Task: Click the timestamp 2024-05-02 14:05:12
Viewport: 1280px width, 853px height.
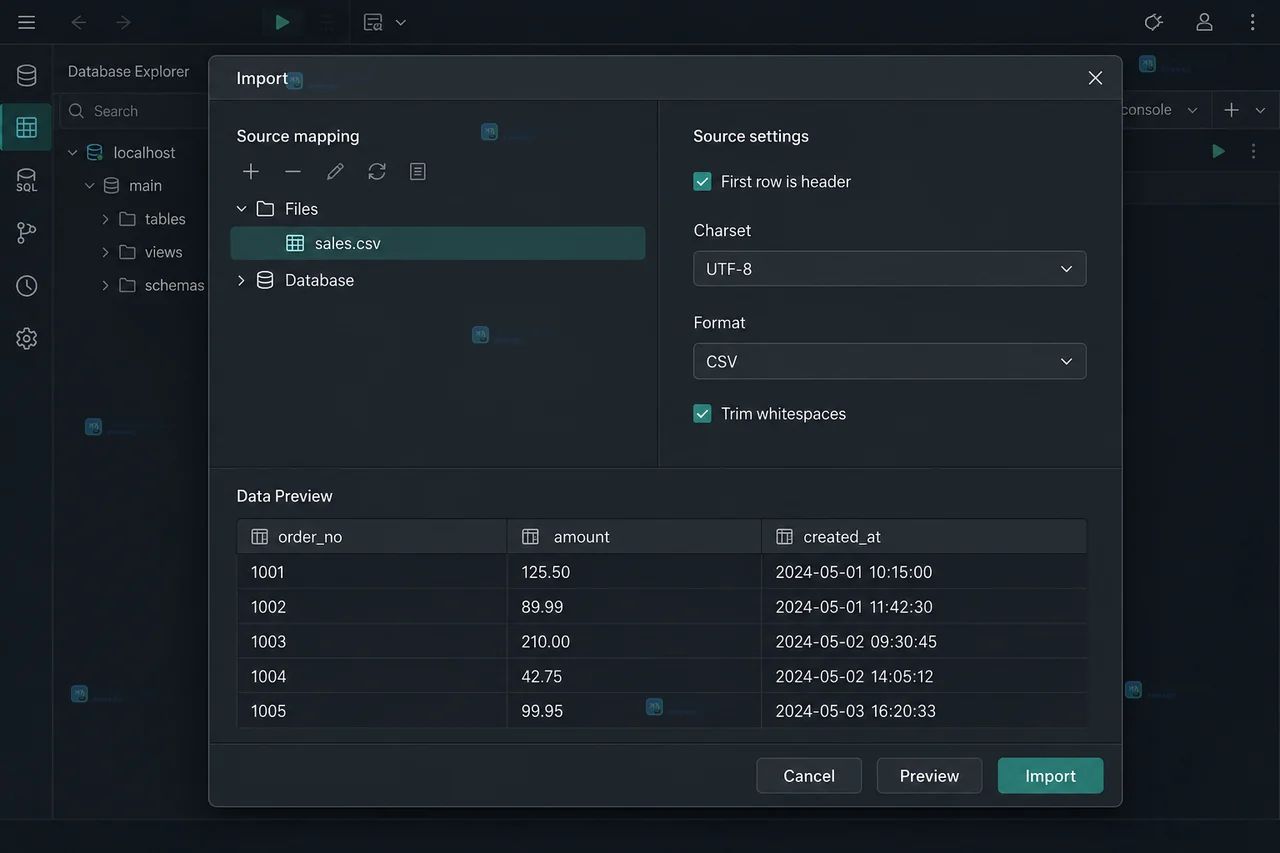Action: pos(924,677)
